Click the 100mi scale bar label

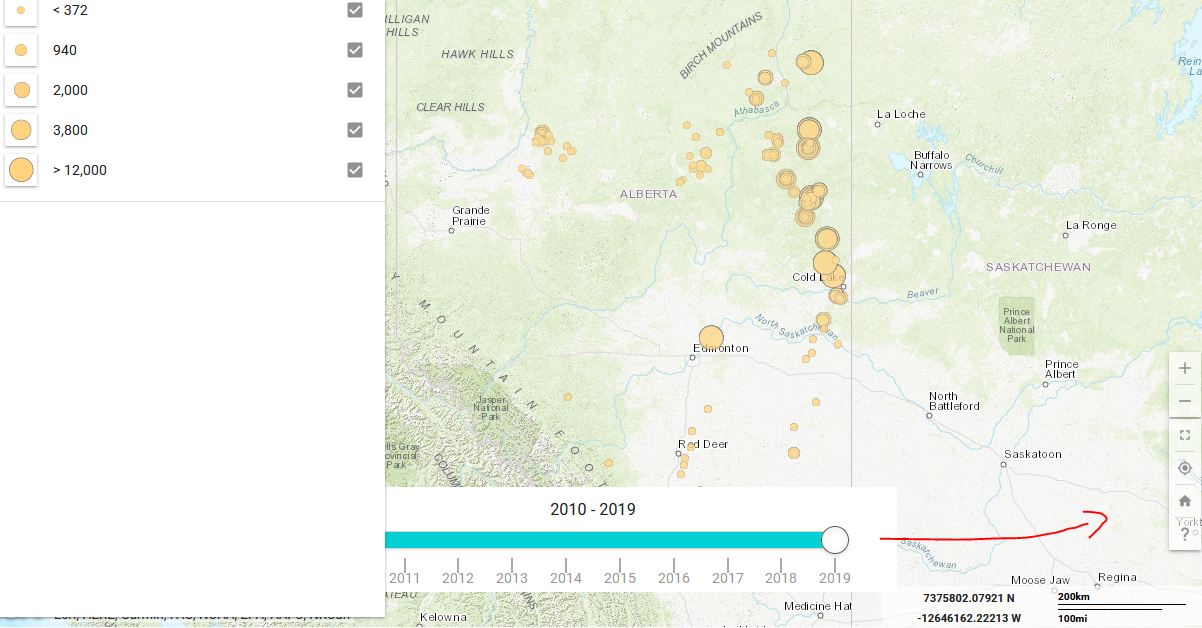pyautogui.click(x=1072, y=618)
